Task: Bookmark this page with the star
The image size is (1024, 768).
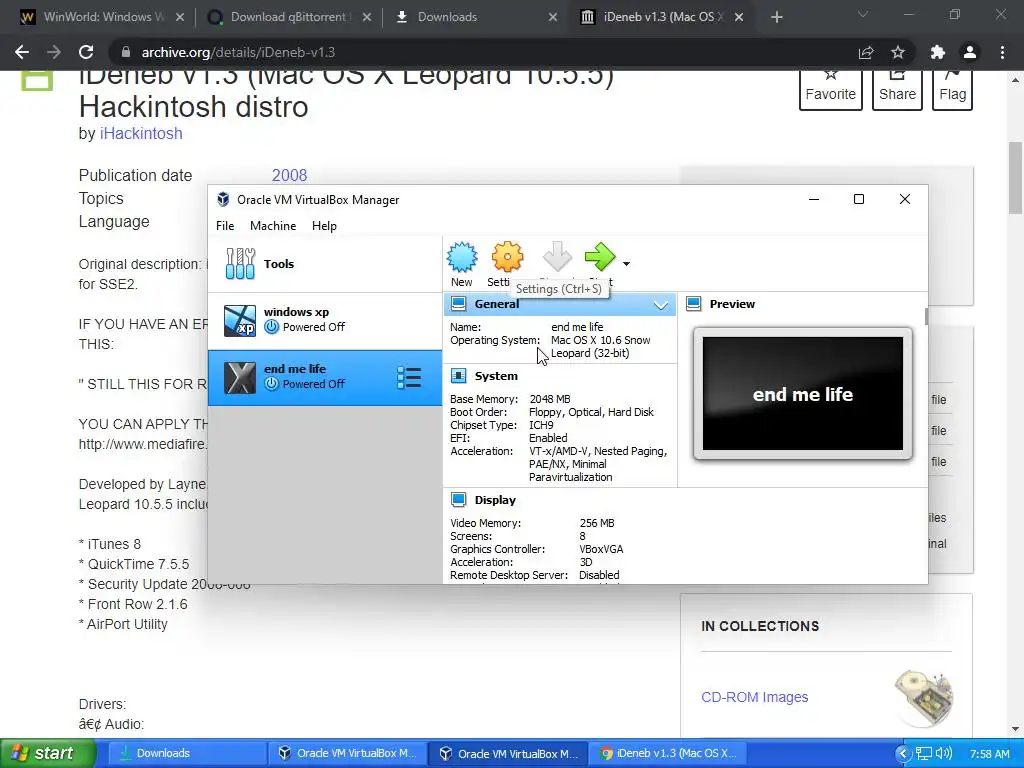Action: coord(898,52)
